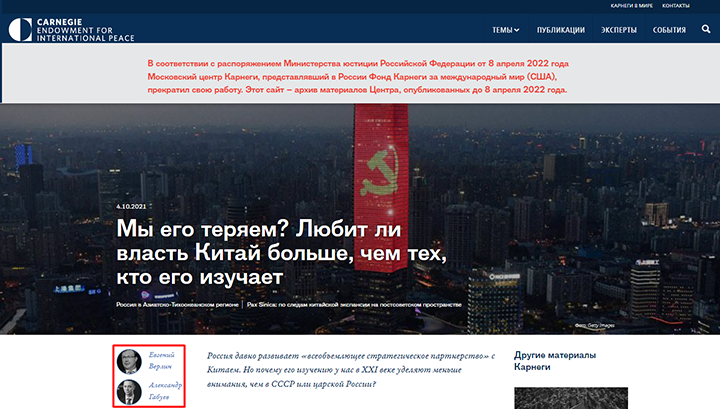Click Евгений Верлин's author photo
The image size is (720, 409).
point(128,362)
